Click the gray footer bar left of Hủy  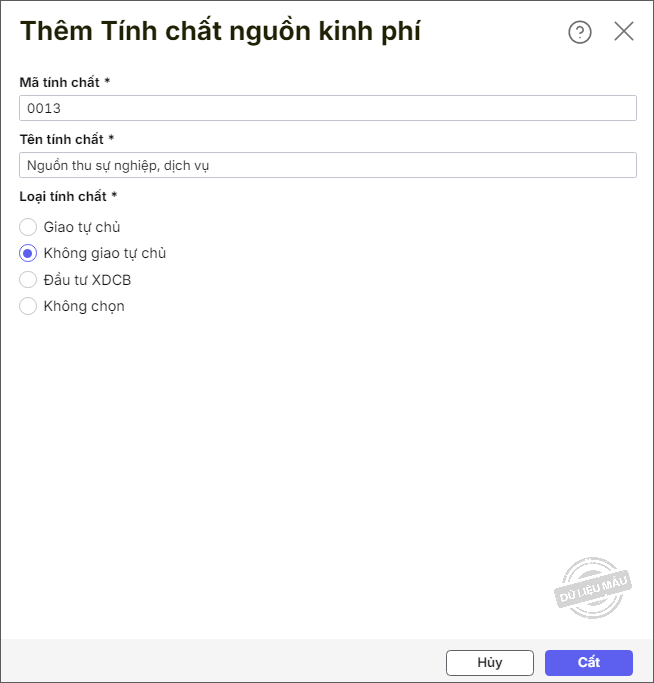point(220,661)
